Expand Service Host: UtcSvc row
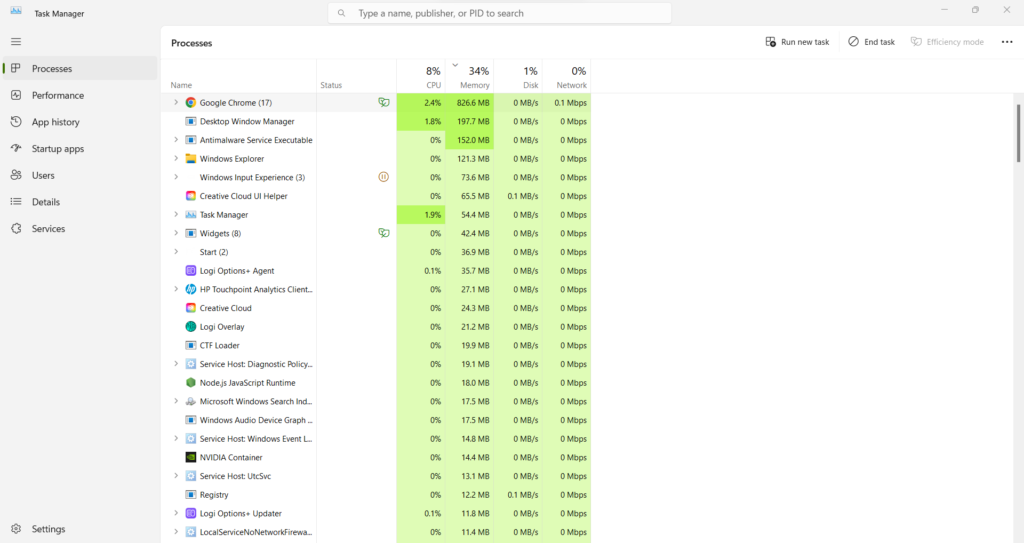This screenshot has width=1024, height=543. 176,476
